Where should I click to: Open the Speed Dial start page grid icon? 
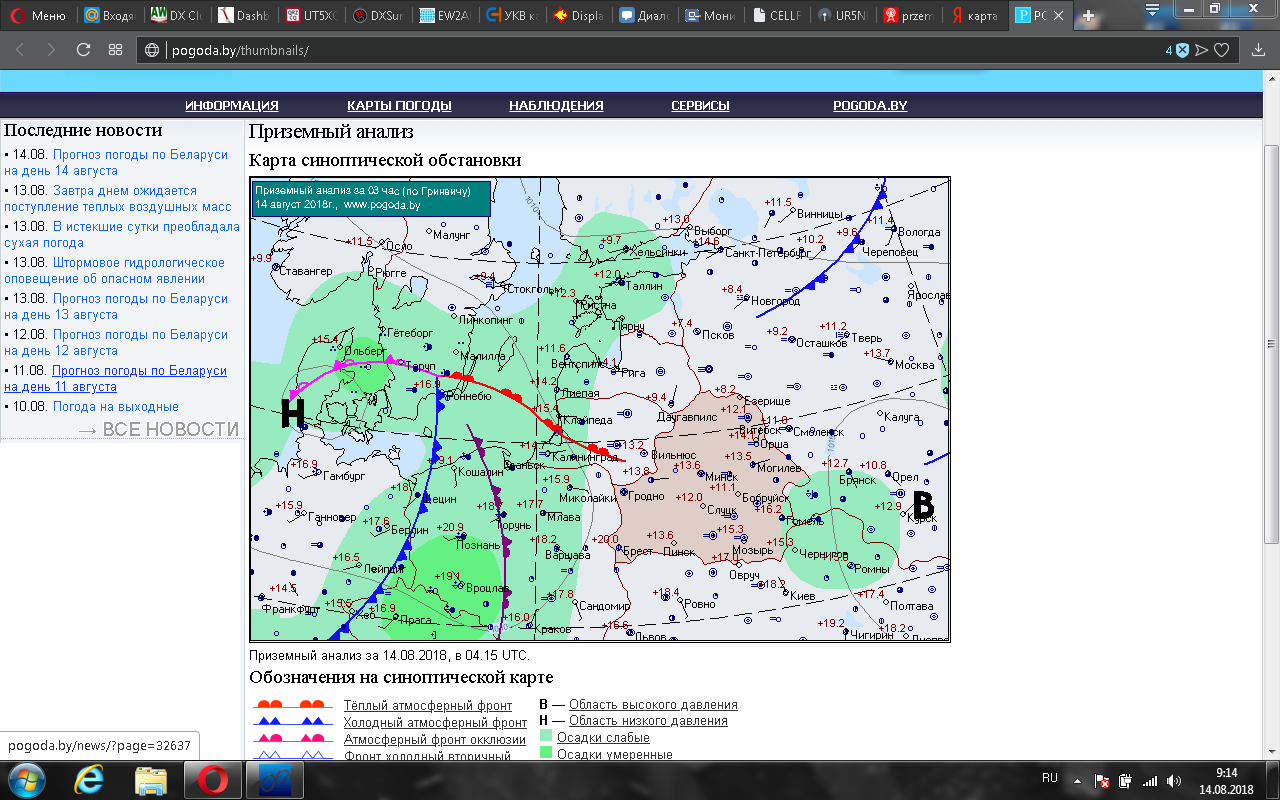point(115,50)
